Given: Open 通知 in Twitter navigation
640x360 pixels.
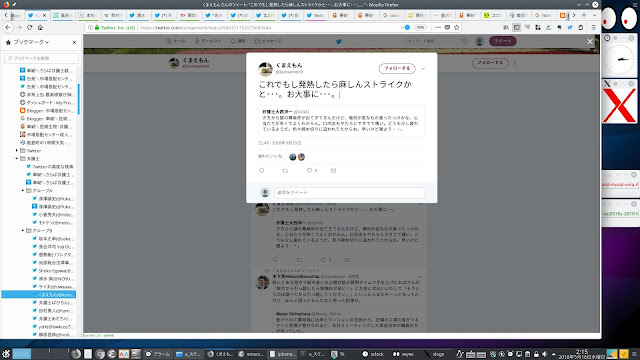Looking at the screenshot, I should coord(238,41).
